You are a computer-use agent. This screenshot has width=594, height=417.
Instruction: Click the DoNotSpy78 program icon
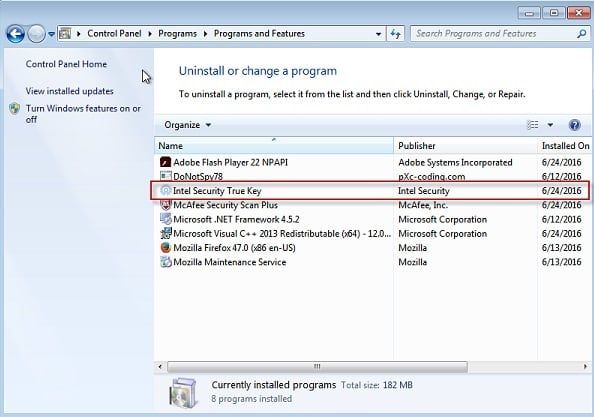click(166, 176)
